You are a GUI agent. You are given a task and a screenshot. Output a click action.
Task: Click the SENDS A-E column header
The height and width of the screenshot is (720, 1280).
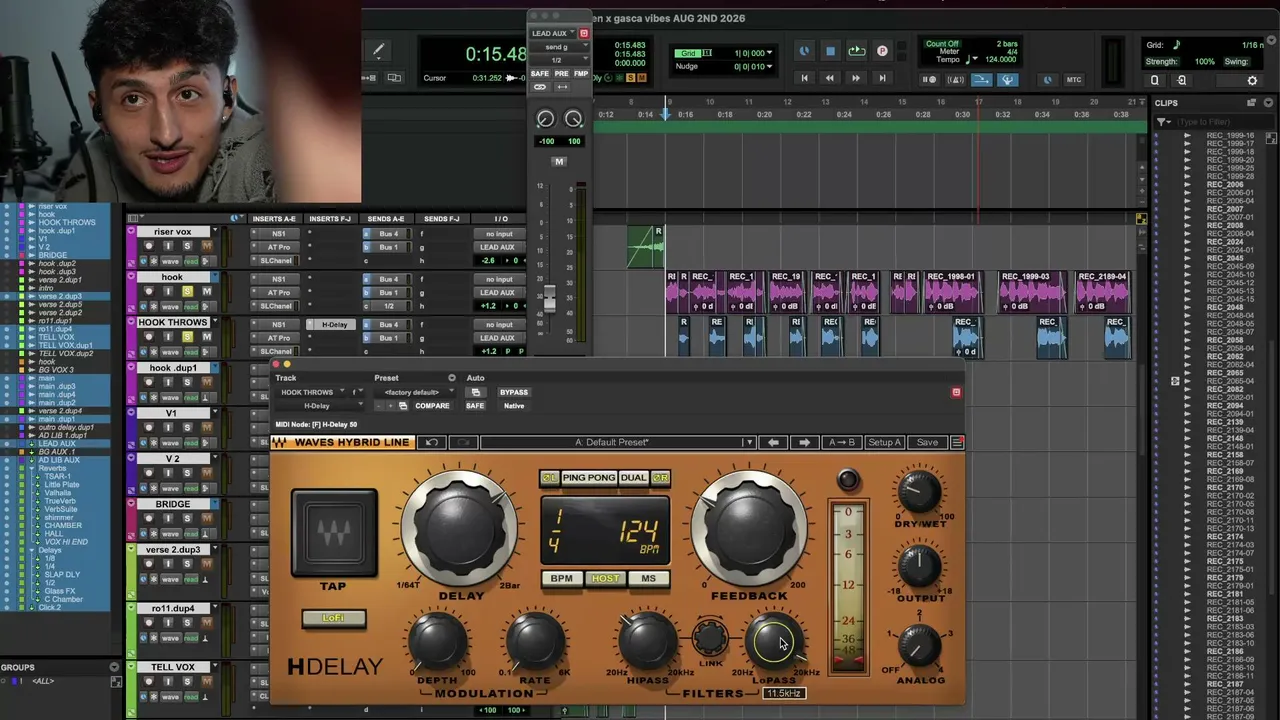385,219
